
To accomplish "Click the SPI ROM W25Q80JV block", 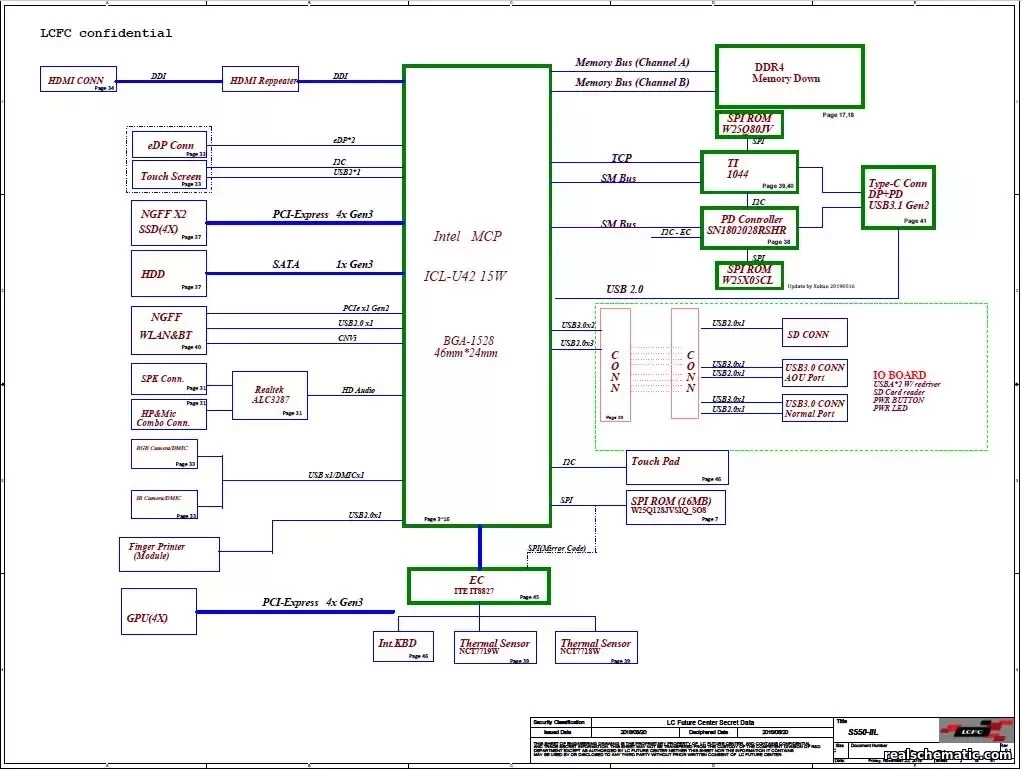I will (749, 124).
